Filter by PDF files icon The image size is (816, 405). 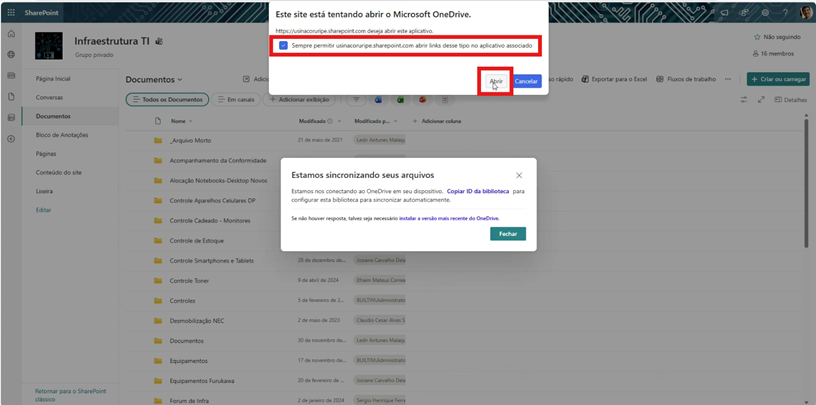(x=445, y=99)
